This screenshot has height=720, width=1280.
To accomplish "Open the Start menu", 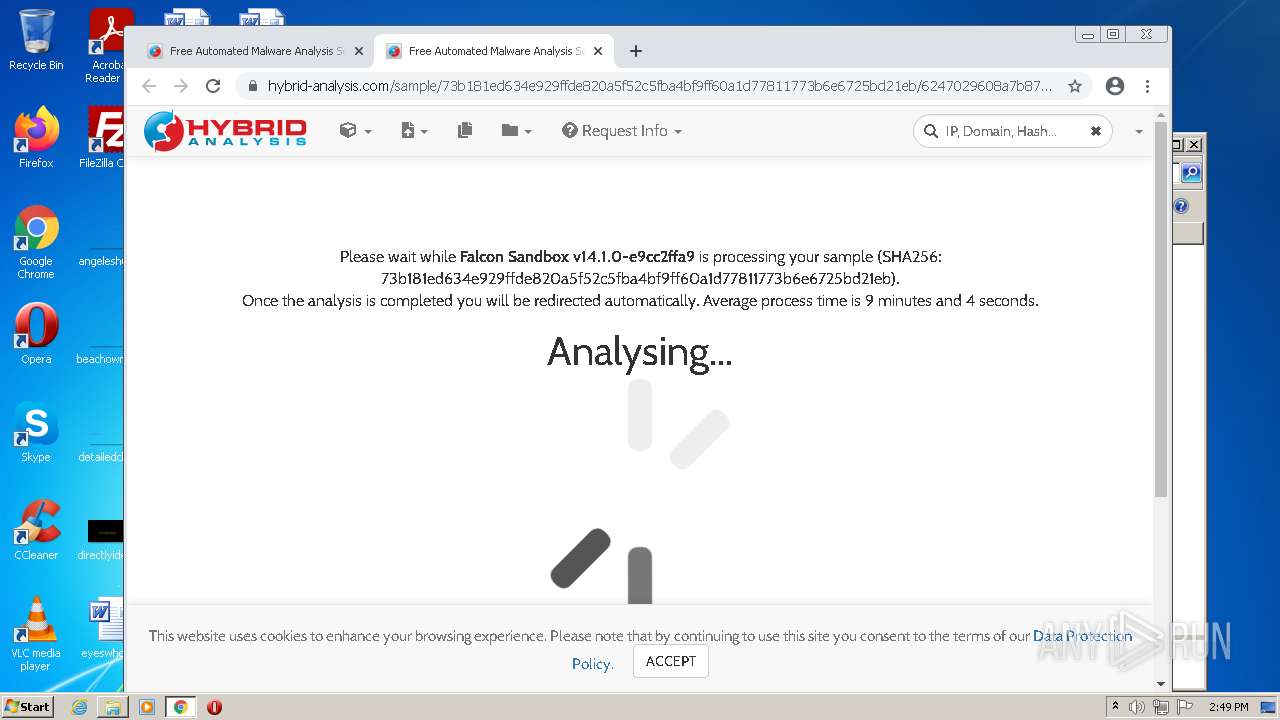I will point(27,706).
